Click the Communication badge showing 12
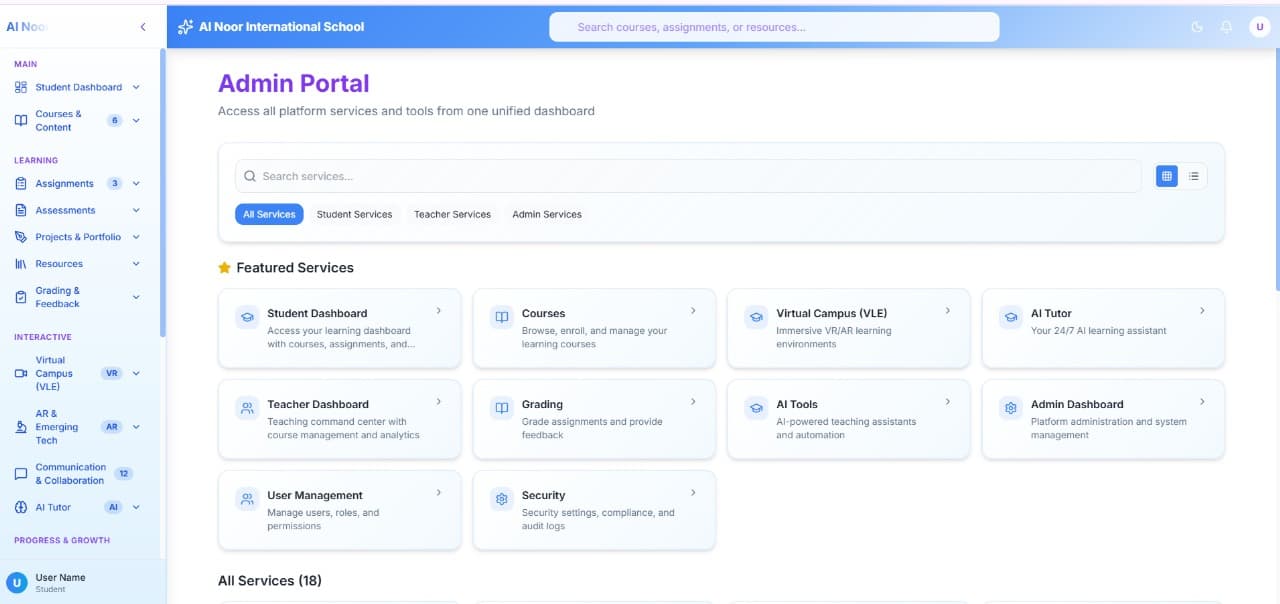Screen dimensions: 1280x604 coord(124,474)
